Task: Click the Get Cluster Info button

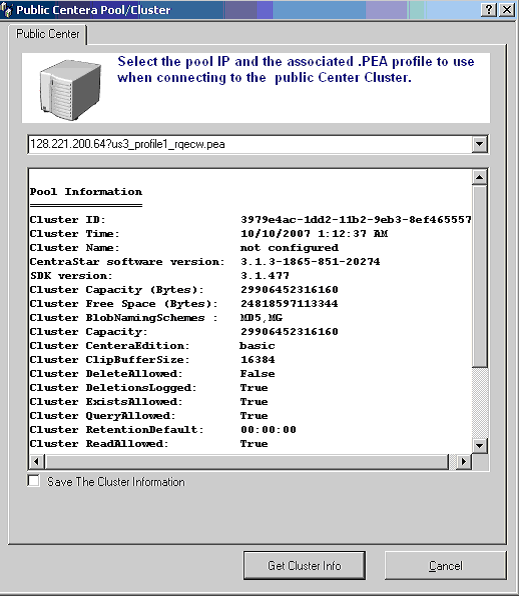Action: coord(304,565)
